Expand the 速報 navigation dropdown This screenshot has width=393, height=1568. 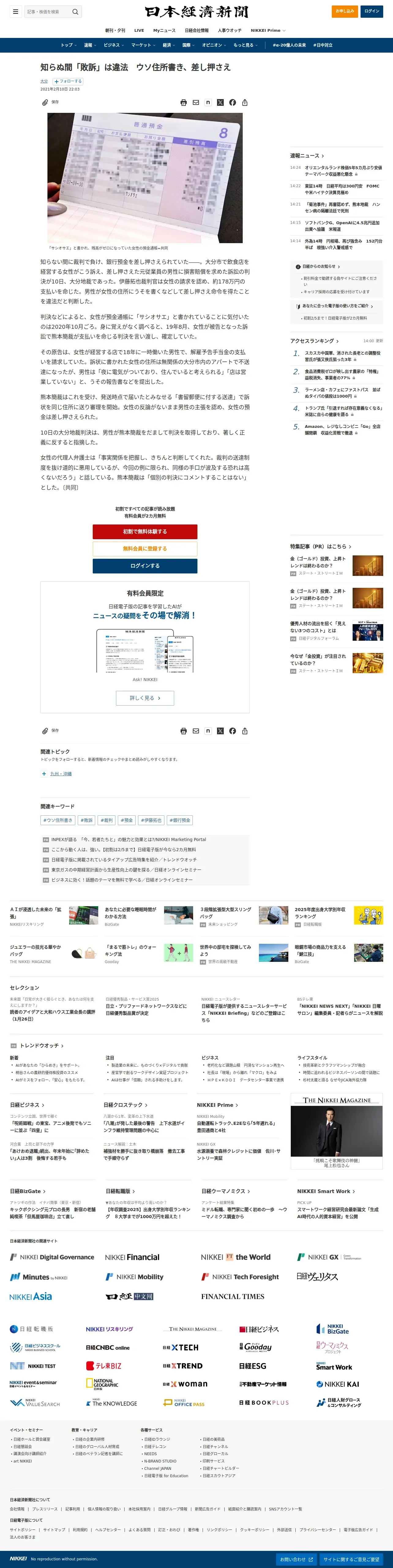(90, 45)
